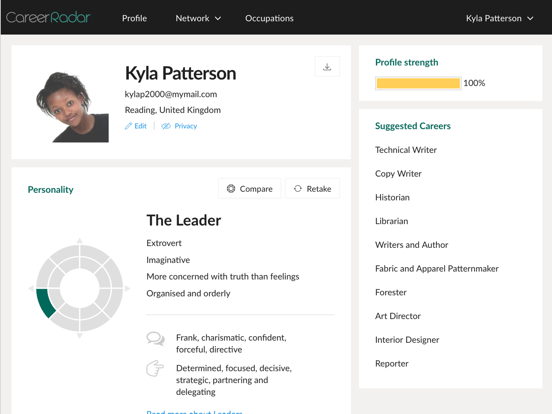Click the Kyla Patterson name heading

pyautogui.click(x=181, y=74)
